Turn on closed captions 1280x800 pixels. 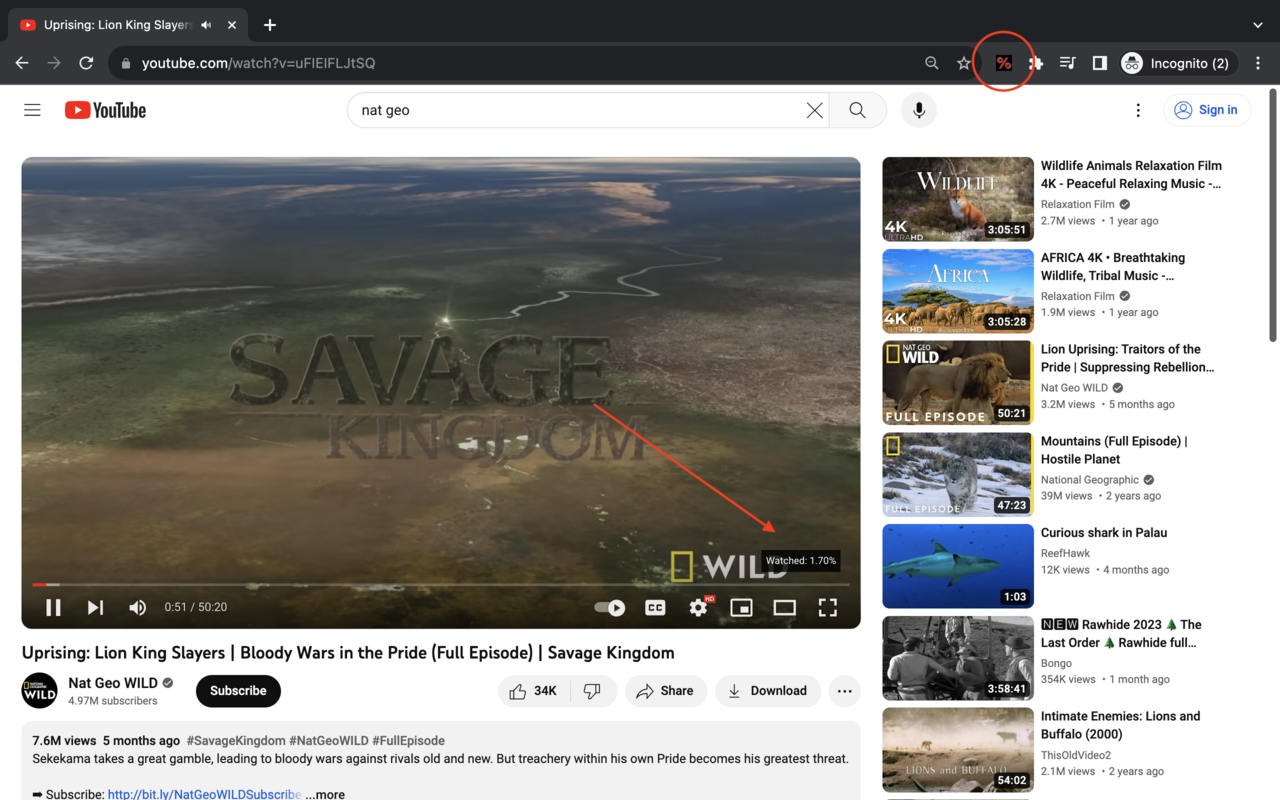tap(655, 607)
